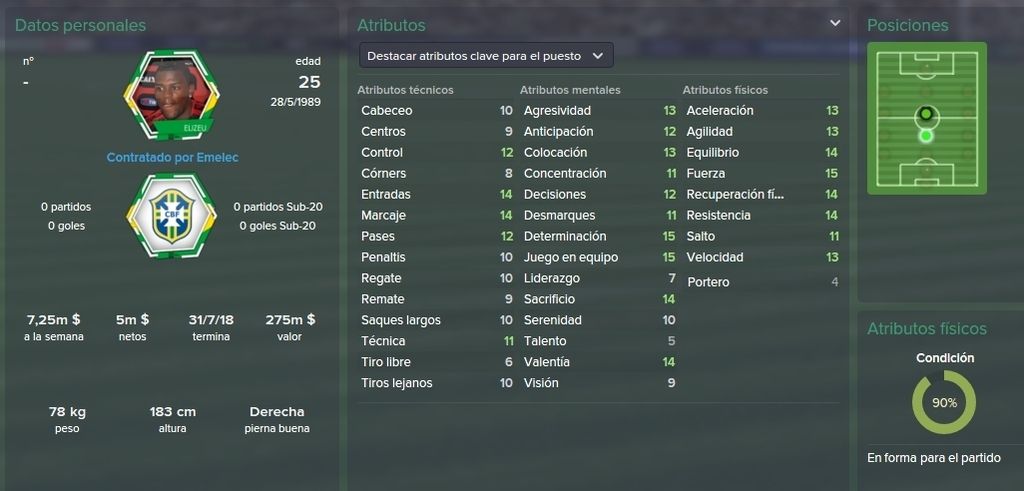
Task: Click the player portrait of Elizeu
Action: tap(171, 94)
